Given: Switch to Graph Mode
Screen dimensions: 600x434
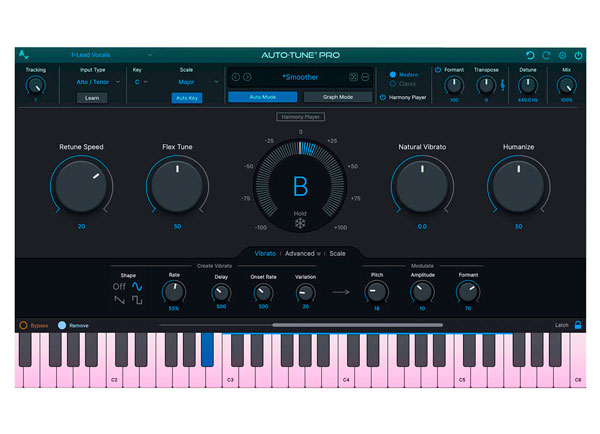Looking at the screenshot, I should [338, 97].
